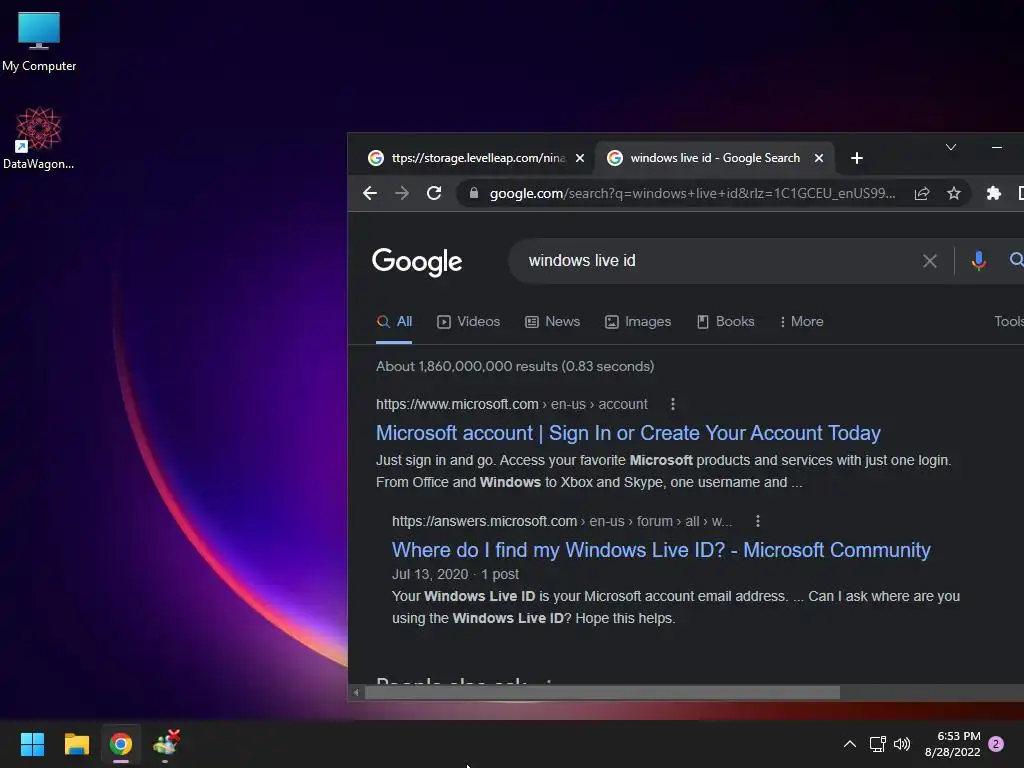Open three-dot menu beside microsoft.com result
This screenshot has width=1024, height=768.
673,404
